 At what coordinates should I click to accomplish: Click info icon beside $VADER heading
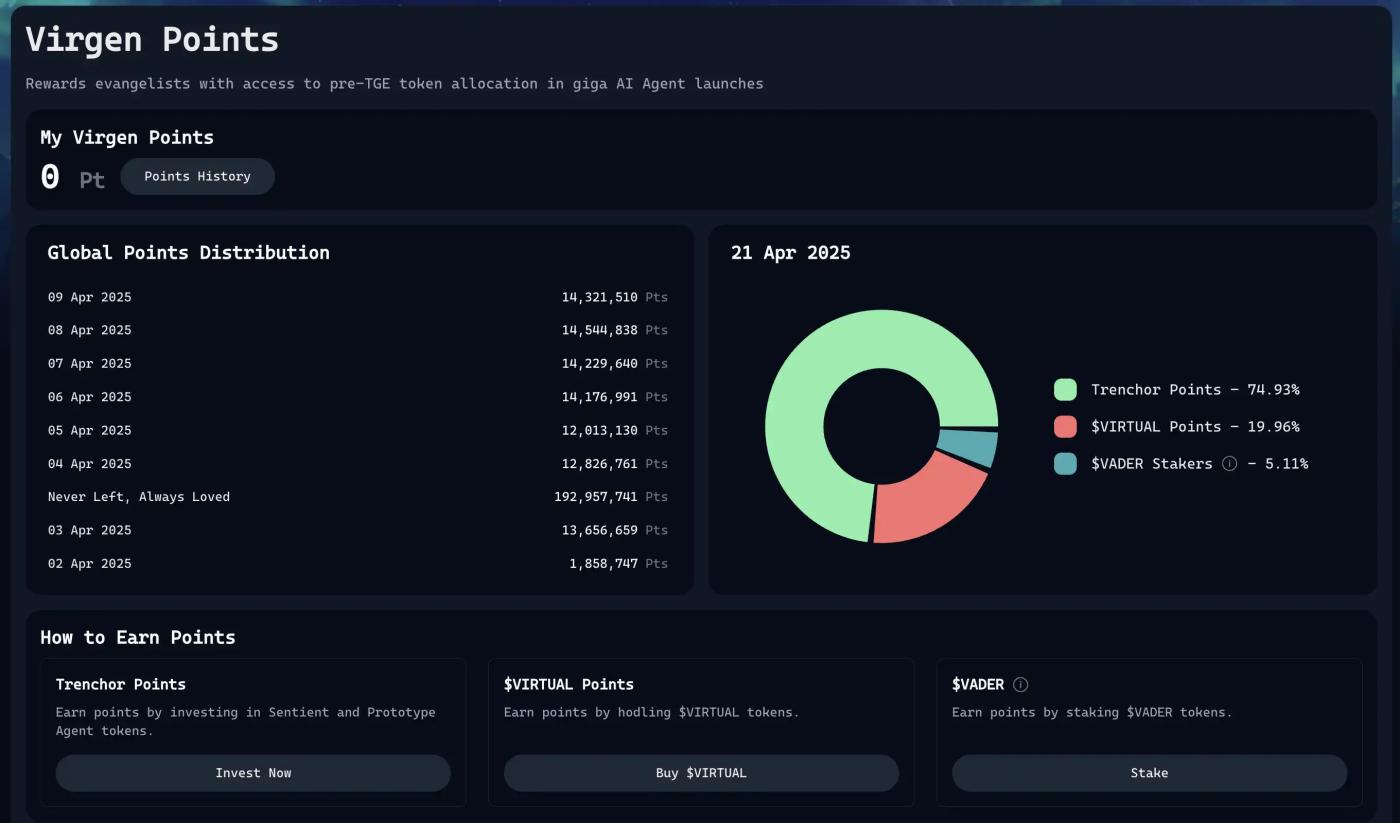coord(1020,685)
